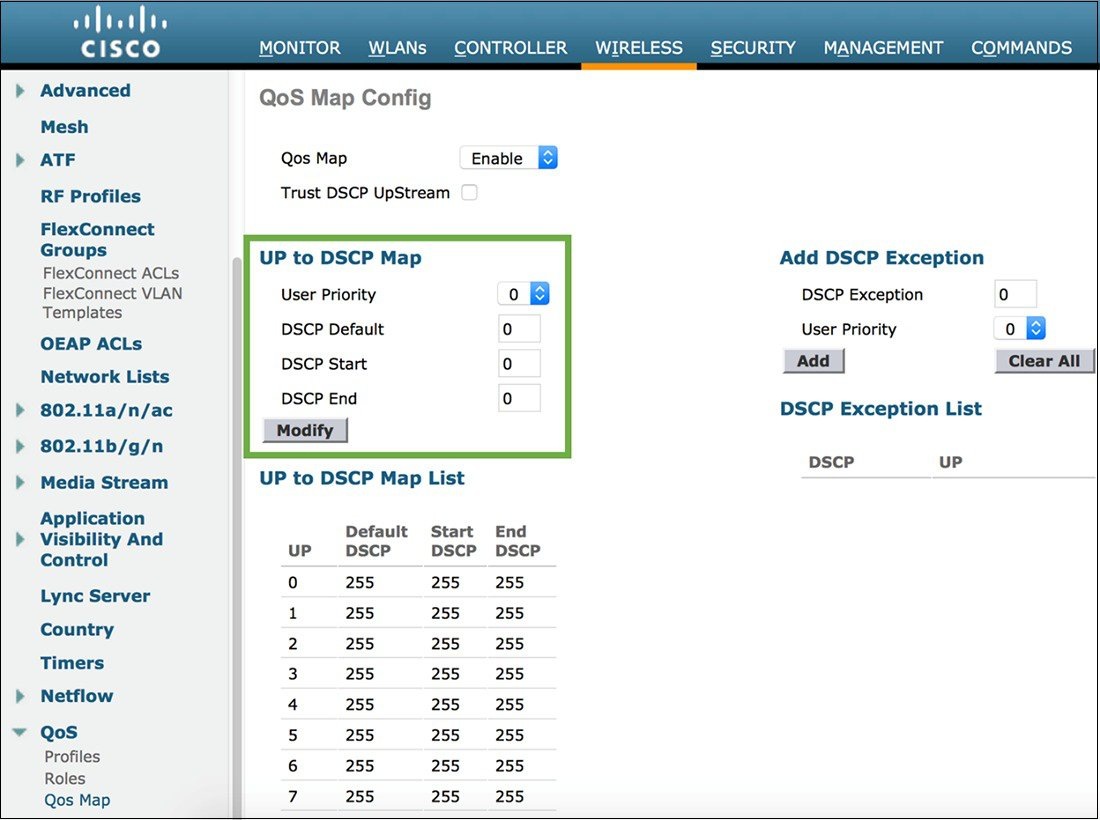This screenshot has height=820, width=1100.
Task: Select the Qos Map sidebar link
Action: point(77,800)
